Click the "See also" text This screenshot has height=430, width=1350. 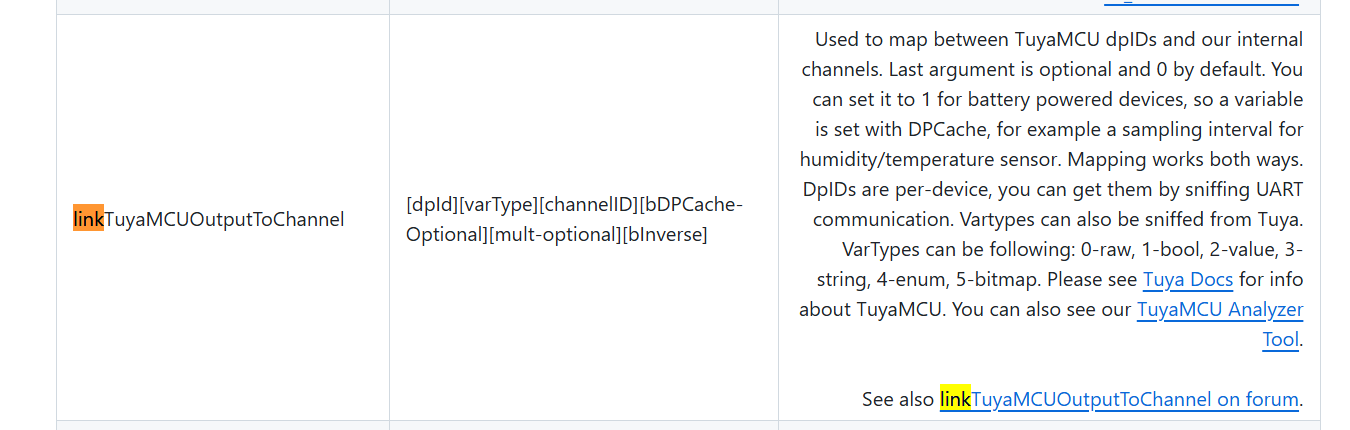898,400
